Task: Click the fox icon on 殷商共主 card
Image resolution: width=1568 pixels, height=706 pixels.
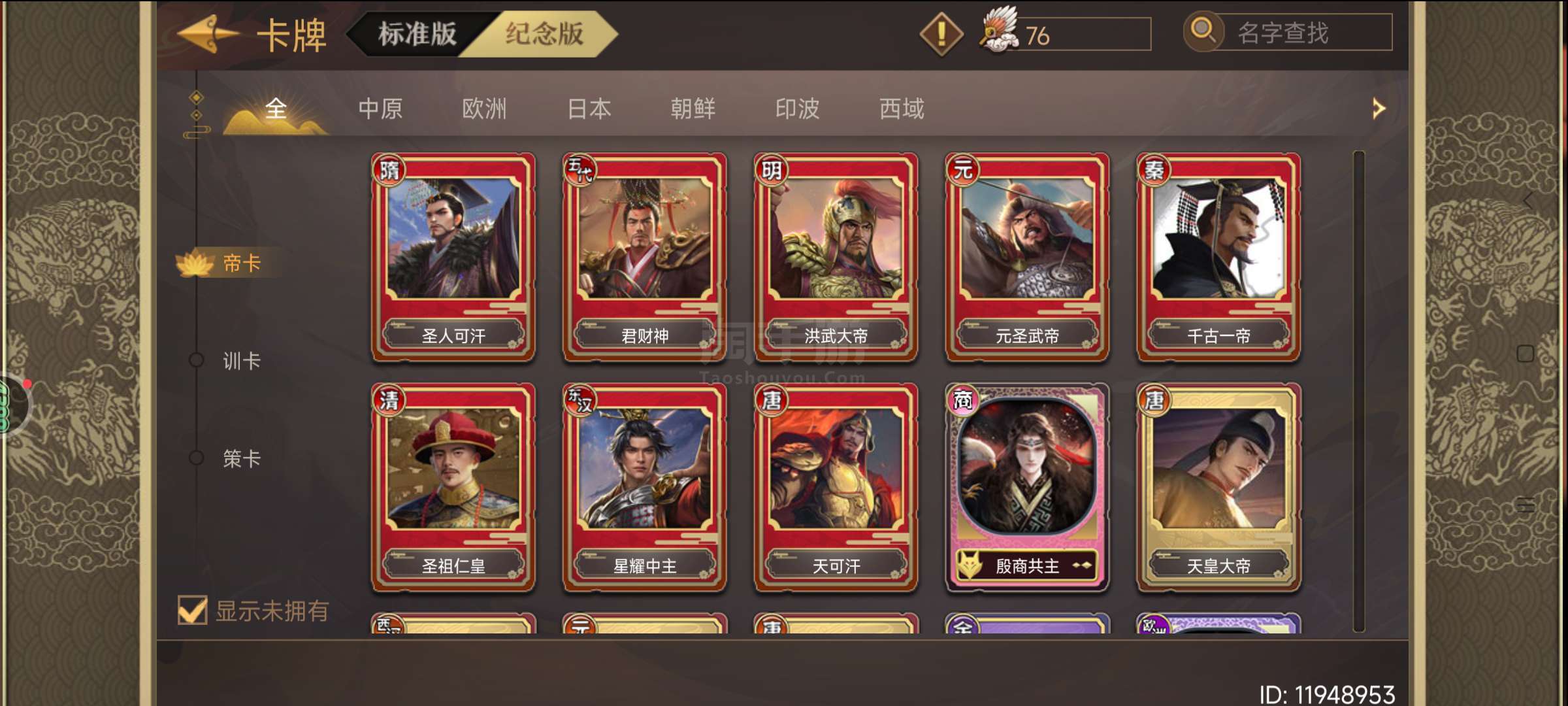Action: (x=971, y=565)
